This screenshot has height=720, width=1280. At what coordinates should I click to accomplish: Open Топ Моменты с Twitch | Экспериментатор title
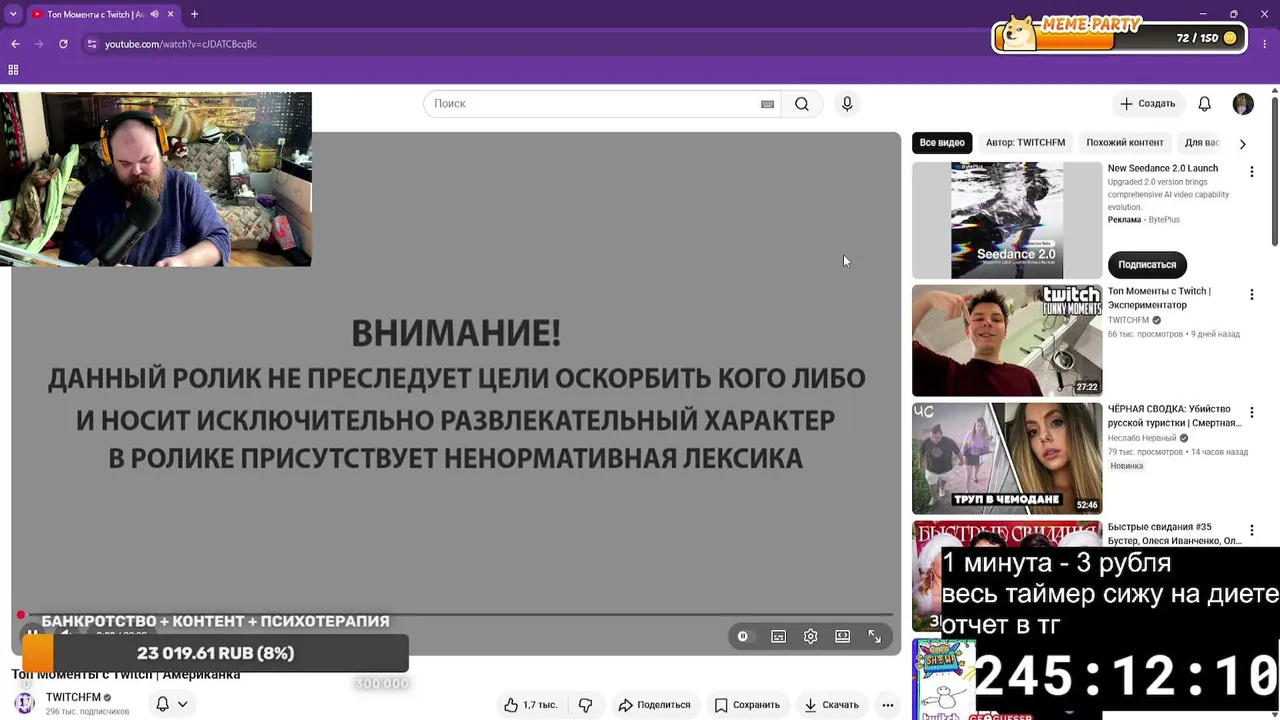click(1159, 298)
